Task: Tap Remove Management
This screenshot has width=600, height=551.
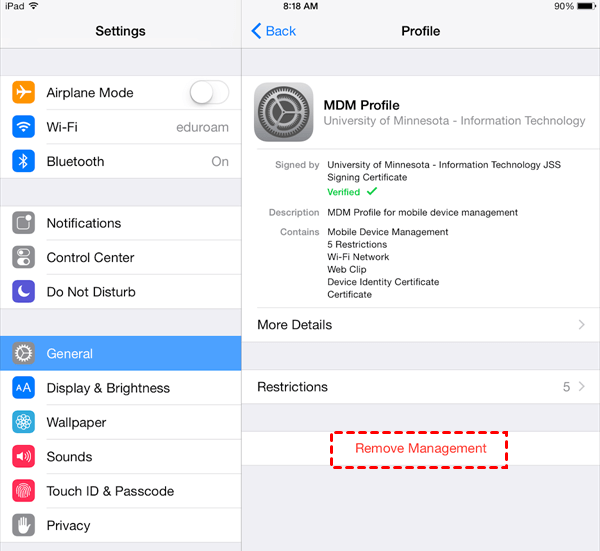Action: [421, 448]
